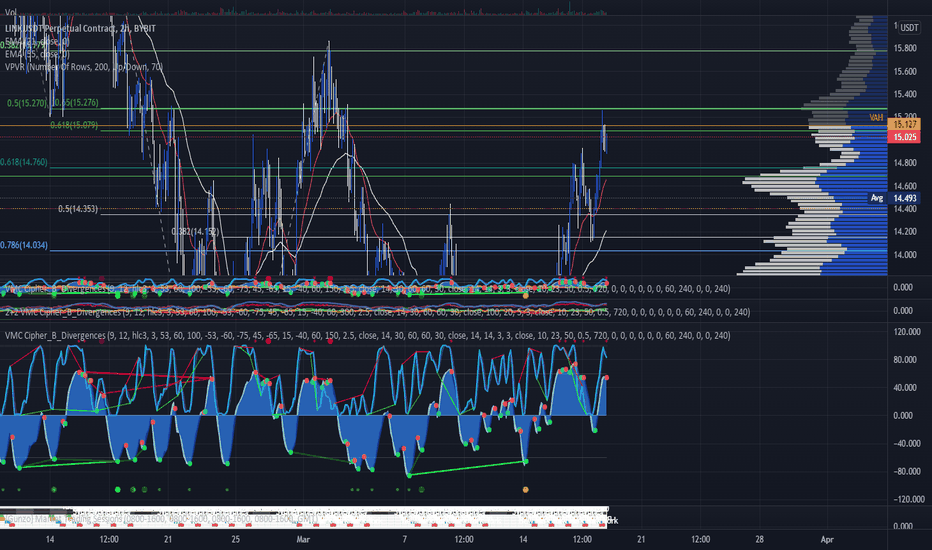The width and height of the screenshot is (932, 550).
Task: Select the Gunzo Market Trading Sessions legend
Action: 160,518
